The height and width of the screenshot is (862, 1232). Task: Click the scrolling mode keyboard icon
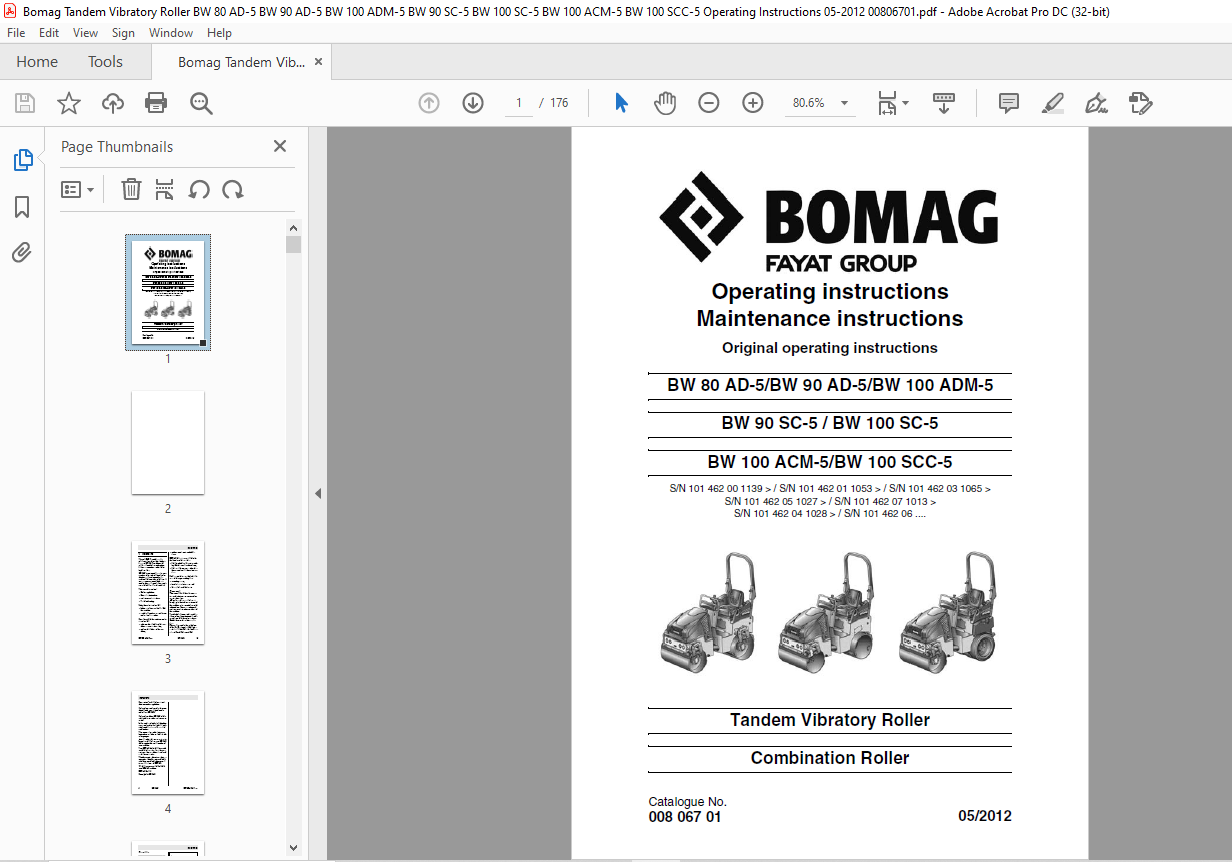[x=944, y=103]
